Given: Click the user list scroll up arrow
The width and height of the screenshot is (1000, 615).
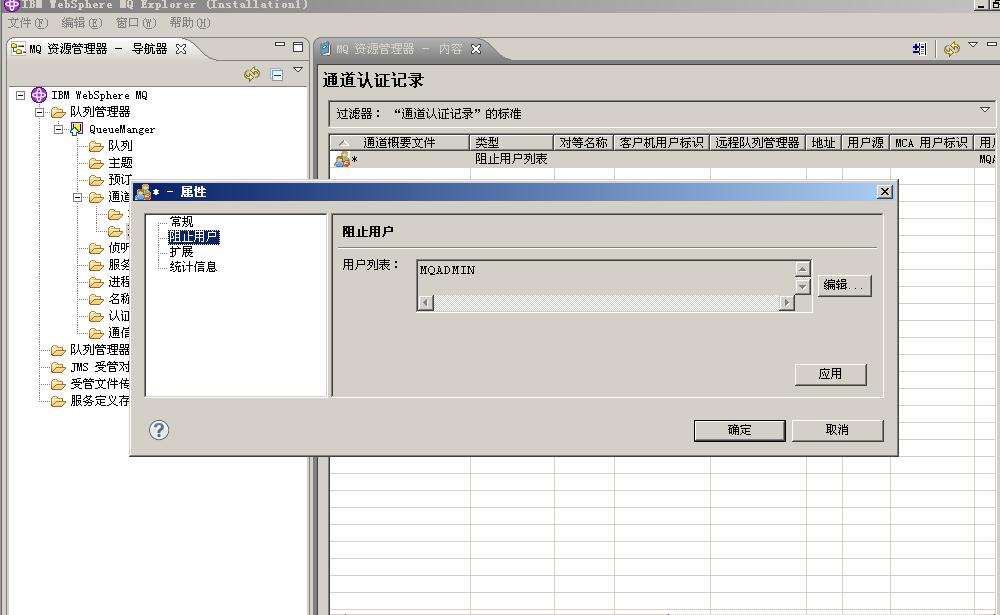Looking at the screenshot, I should tap(802, 268).
